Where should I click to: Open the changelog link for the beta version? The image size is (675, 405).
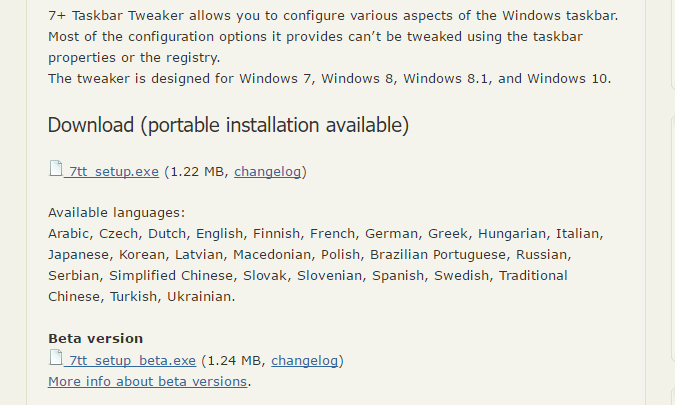(304, 360)
